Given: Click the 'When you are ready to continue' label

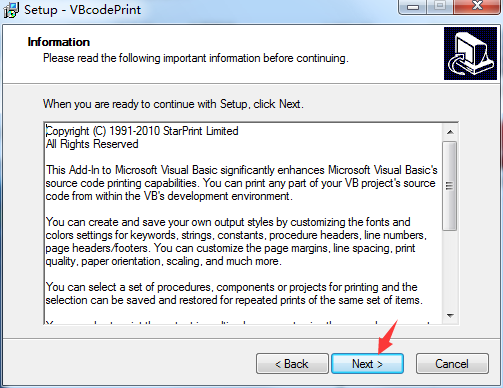Looking at the screenshot, I should pyautogui.click(x=173, y=104).
